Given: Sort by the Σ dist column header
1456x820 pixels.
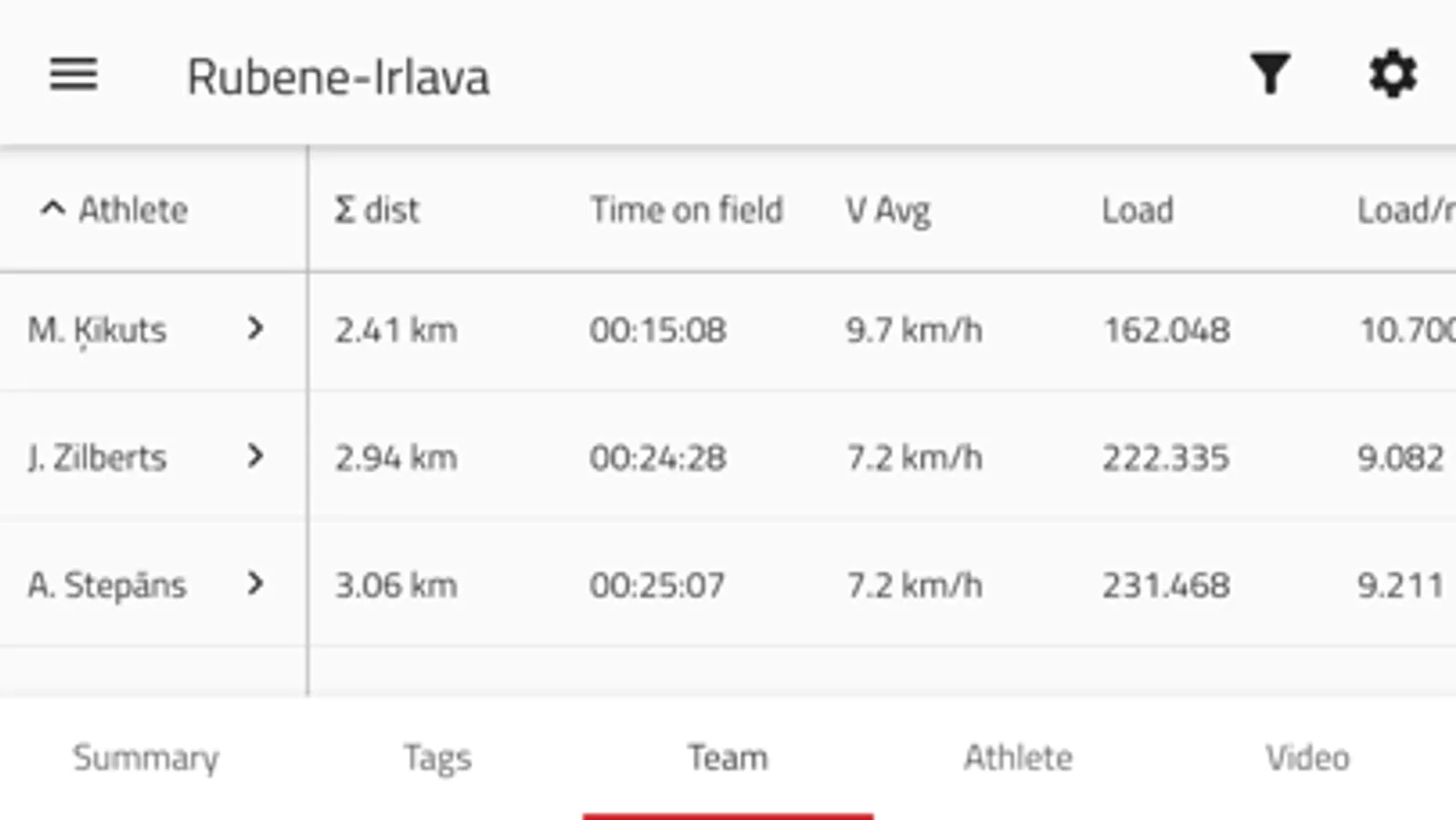Looking at the screenshot, I should tap(376, 210).
